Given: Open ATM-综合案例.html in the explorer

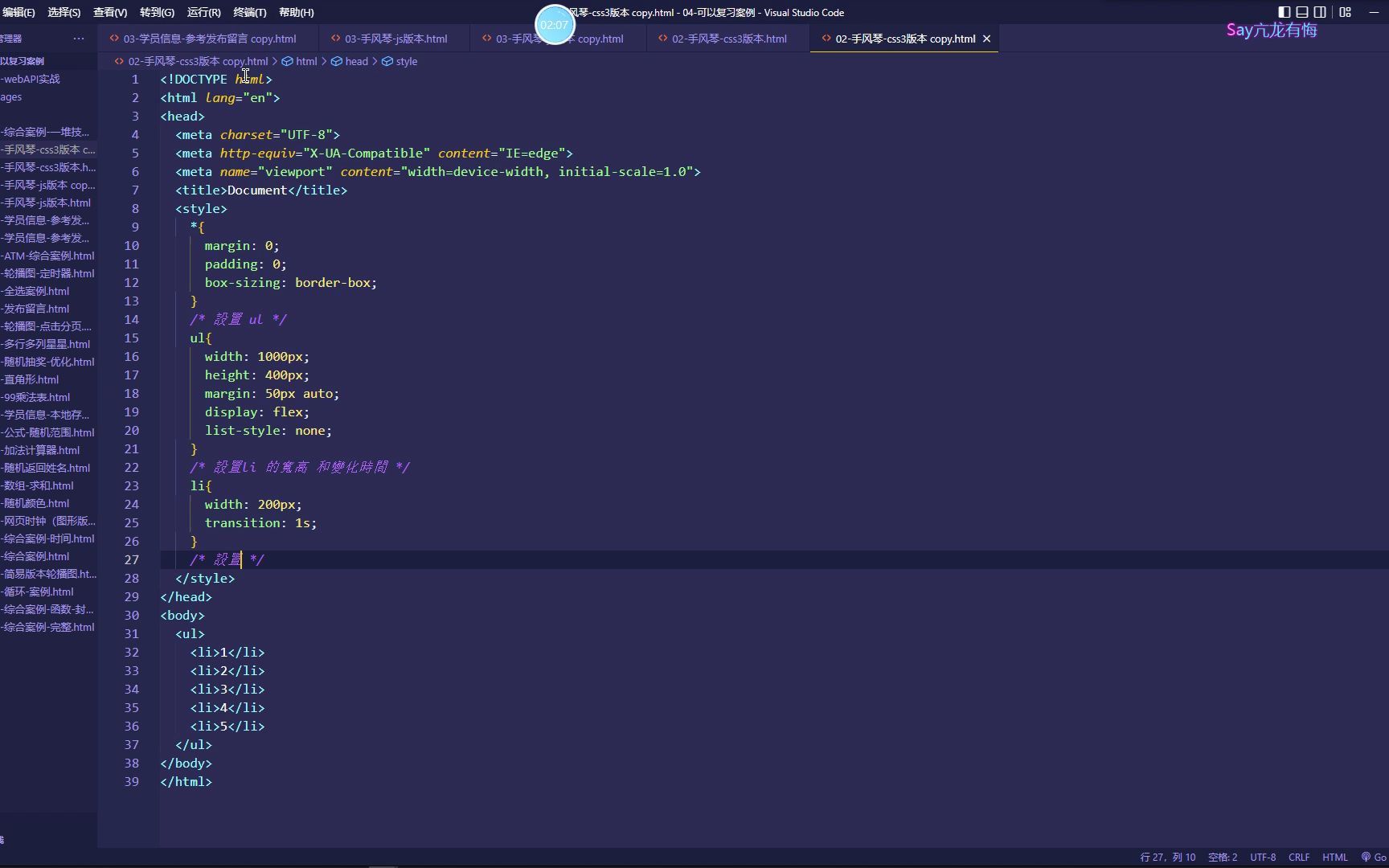Looking at the screenshot, I should [48, 256].
